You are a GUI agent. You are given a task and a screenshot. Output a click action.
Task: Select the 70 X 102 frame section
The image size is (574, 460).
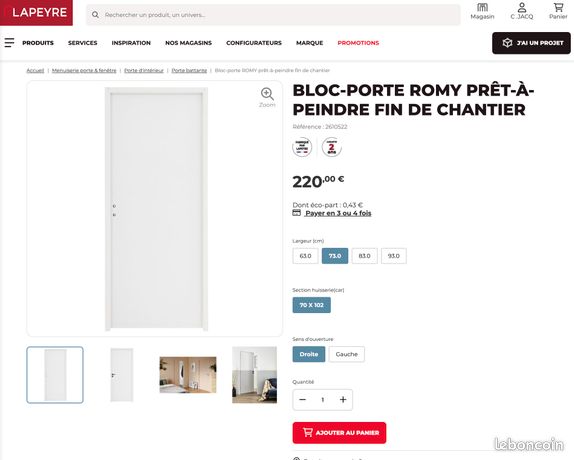[312, 305]
